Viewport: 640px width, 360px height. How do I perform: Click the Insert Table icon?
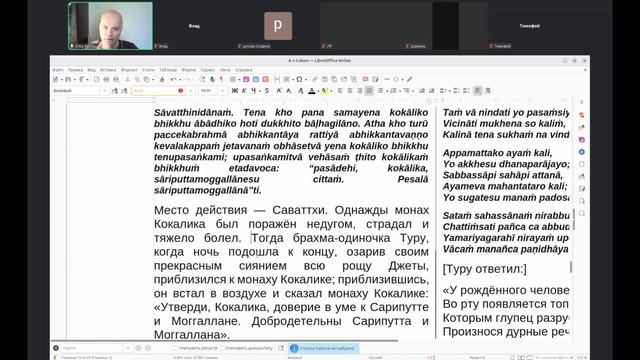(233, 80)
